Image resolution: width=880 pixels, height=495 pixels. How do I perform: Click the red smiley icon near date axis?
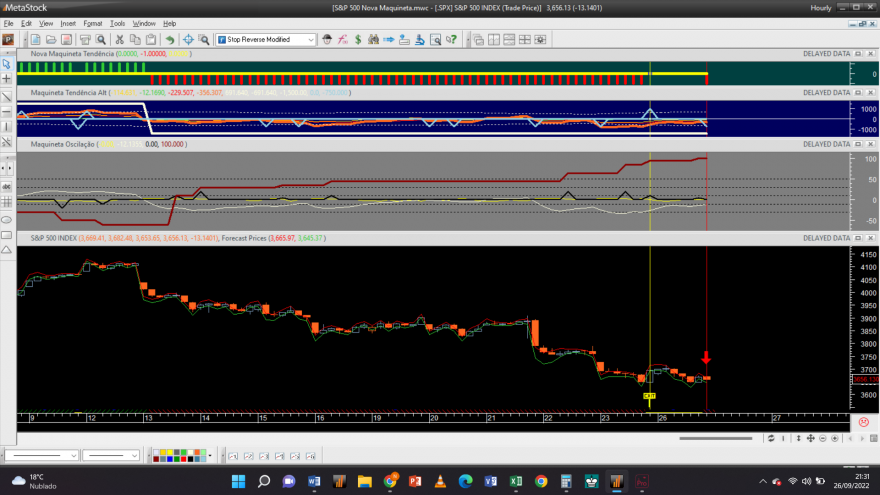pos(864,421)
